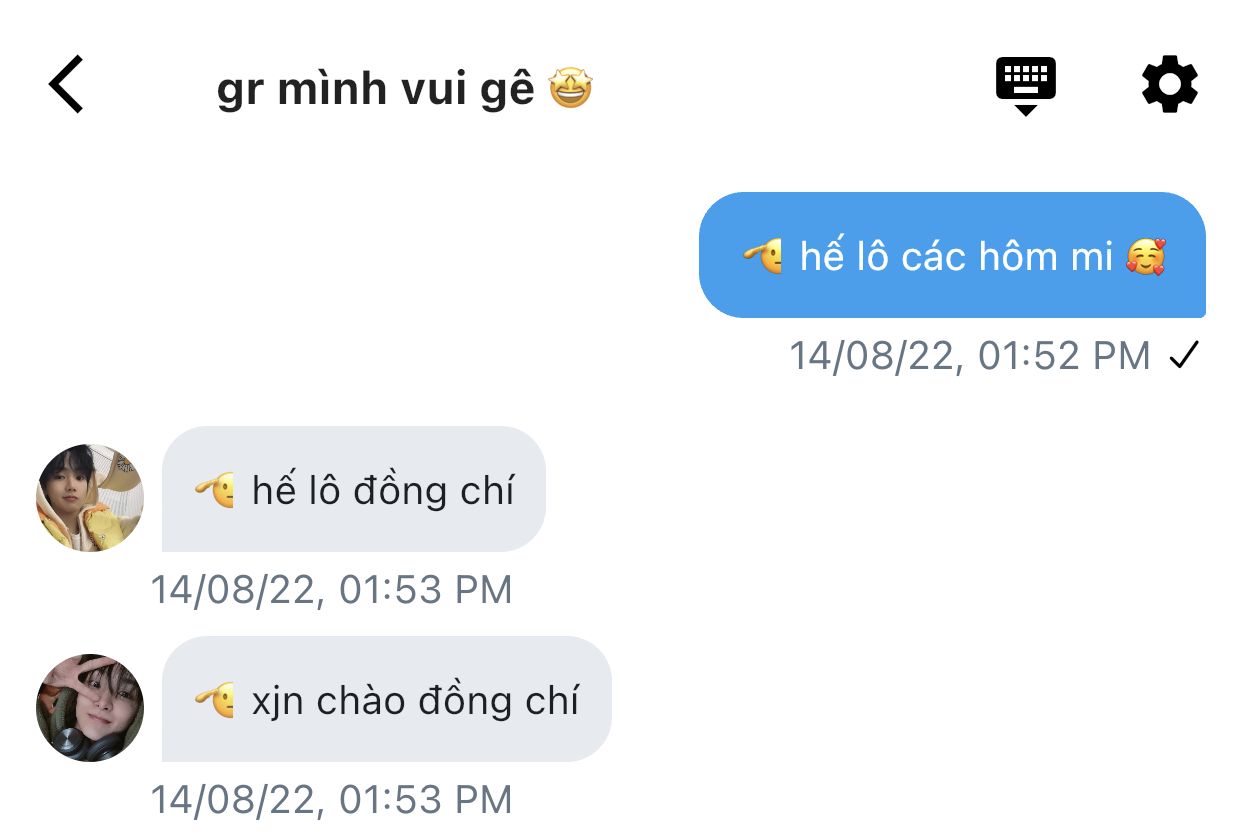
Task: Select the "hế lô đồng chí" message bubble
Action: point(354,489)
